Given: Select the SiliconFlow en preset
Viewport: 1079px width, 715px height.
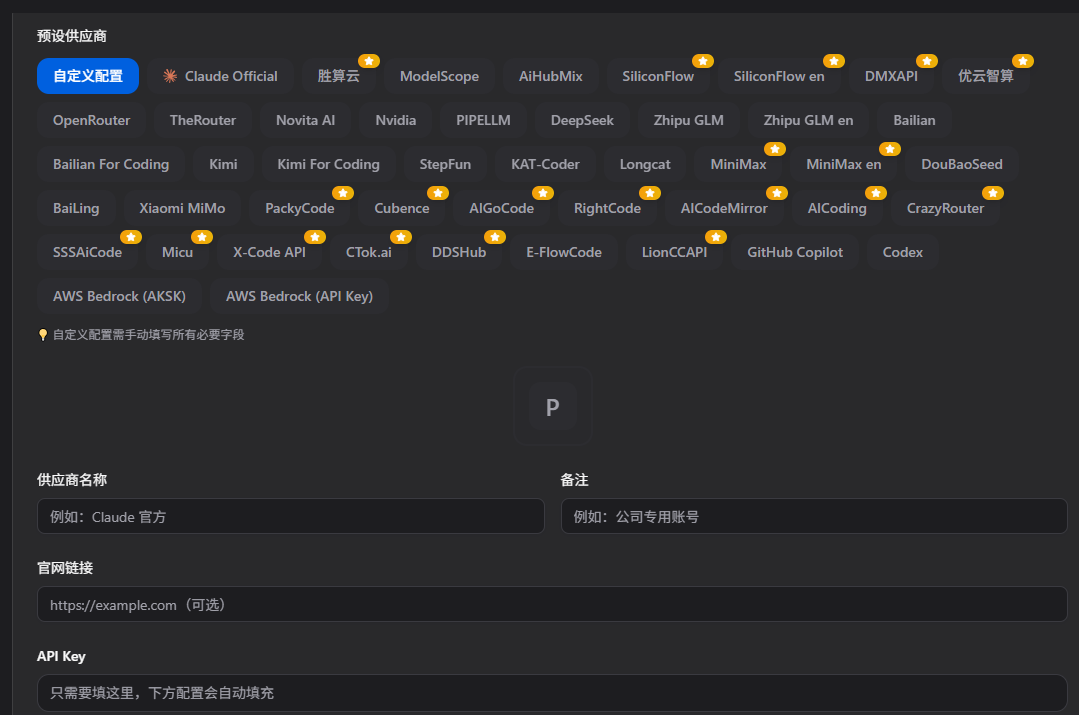Looking at the screenshot, I should tap(779, 76).
